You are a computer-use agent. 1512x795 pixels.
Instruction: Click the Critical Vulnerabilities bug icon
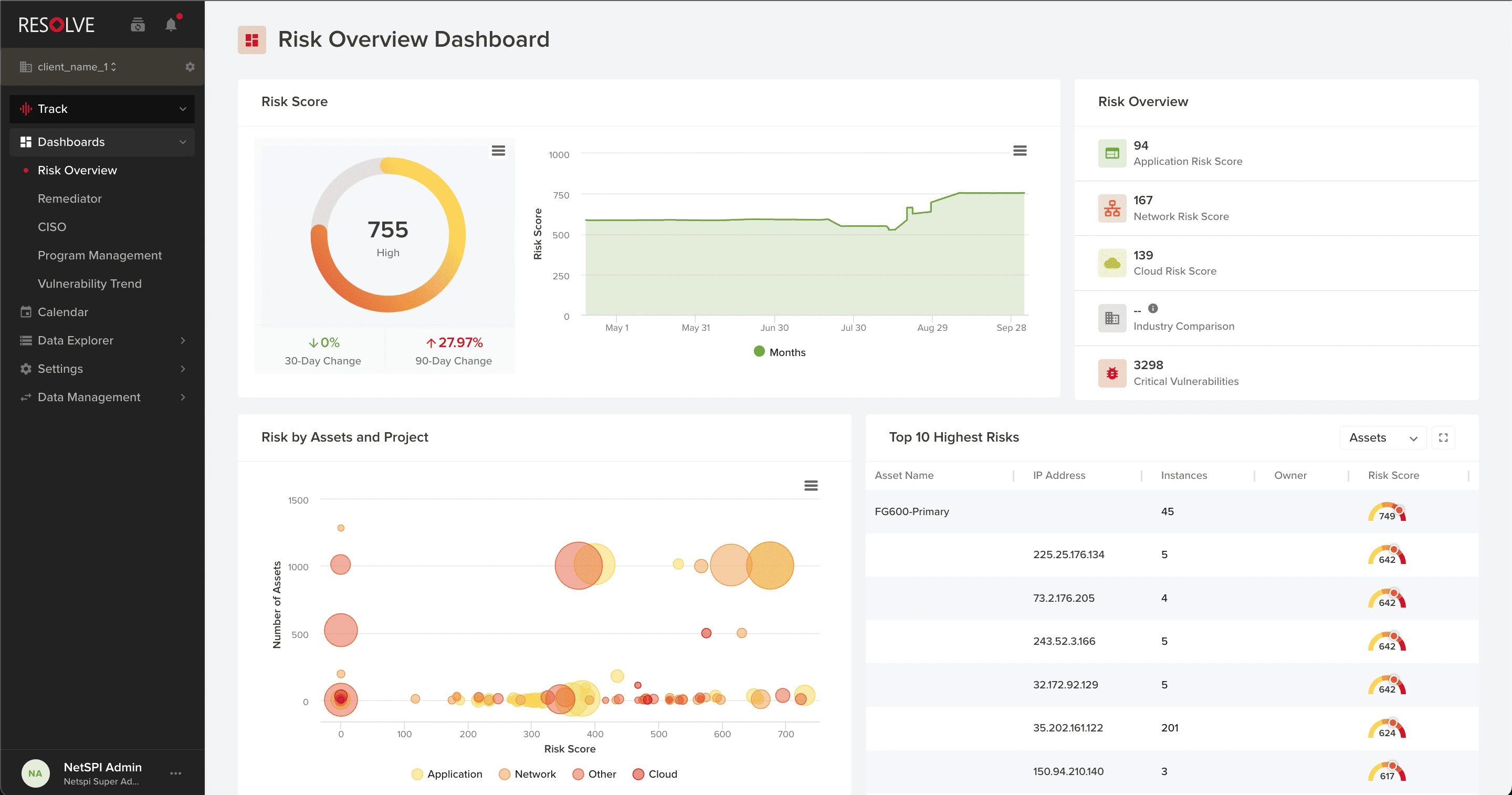(x=1112, y=373)
